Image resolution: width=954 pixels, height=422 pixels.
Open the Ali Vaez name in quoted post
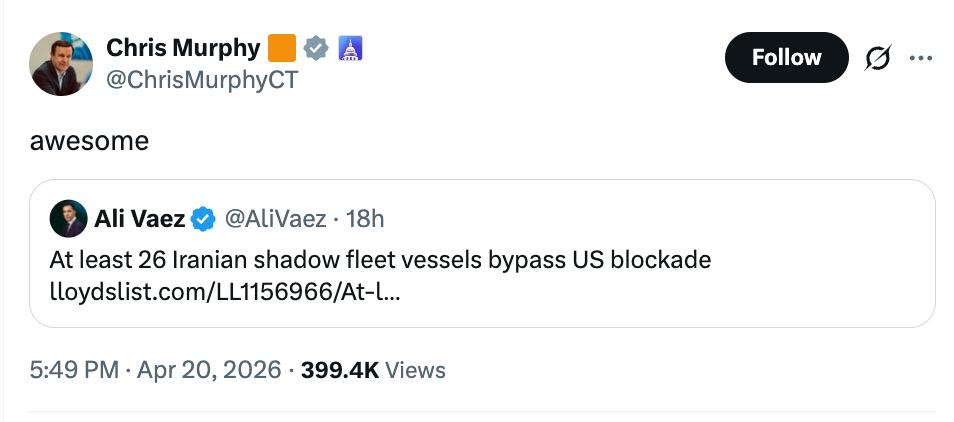(139, 217)
